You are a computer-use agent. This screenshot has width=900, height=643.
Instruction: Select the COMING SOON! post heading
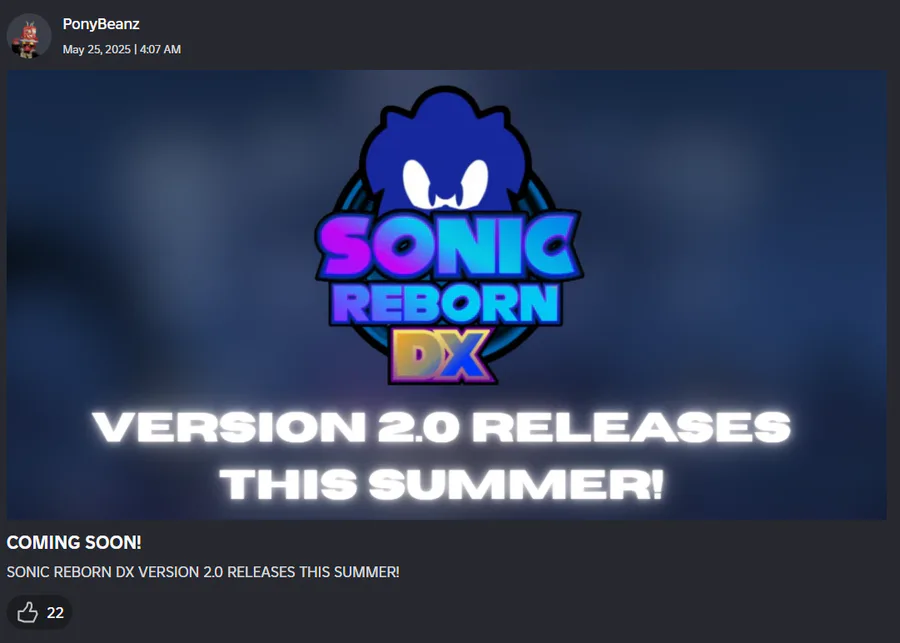(74, 543)
